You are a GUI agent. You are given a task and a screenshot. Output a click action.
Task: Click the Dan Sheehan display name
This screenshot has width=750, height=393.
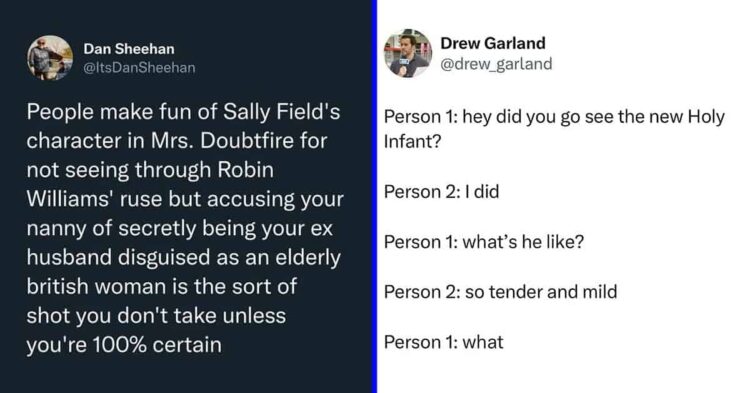(x=129, y=49)
